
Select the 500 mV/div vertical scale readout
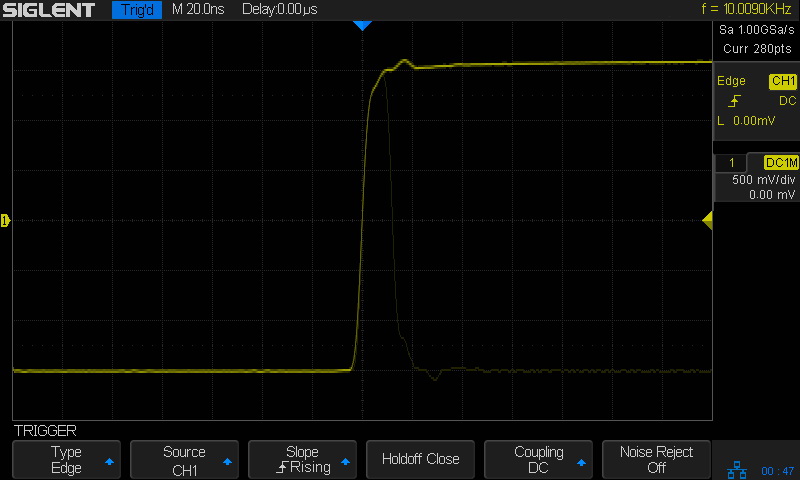[x=763, y=180]
